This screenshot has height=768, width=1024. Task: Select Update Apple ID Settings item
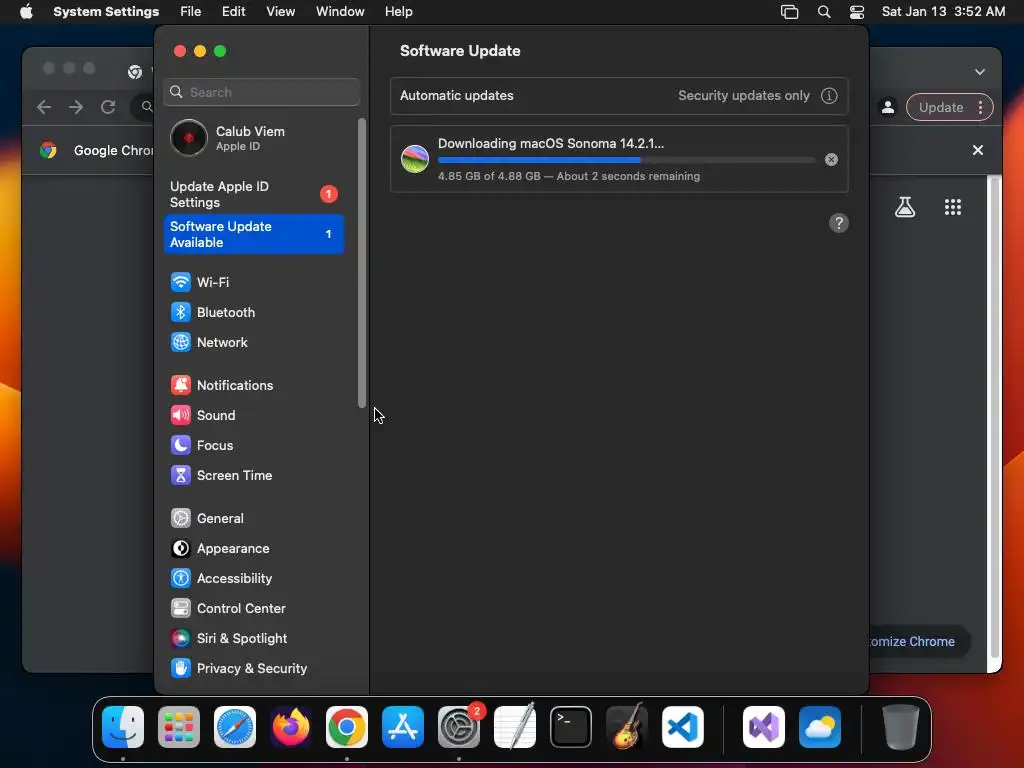pyautogui.click(x=253, y=194)
